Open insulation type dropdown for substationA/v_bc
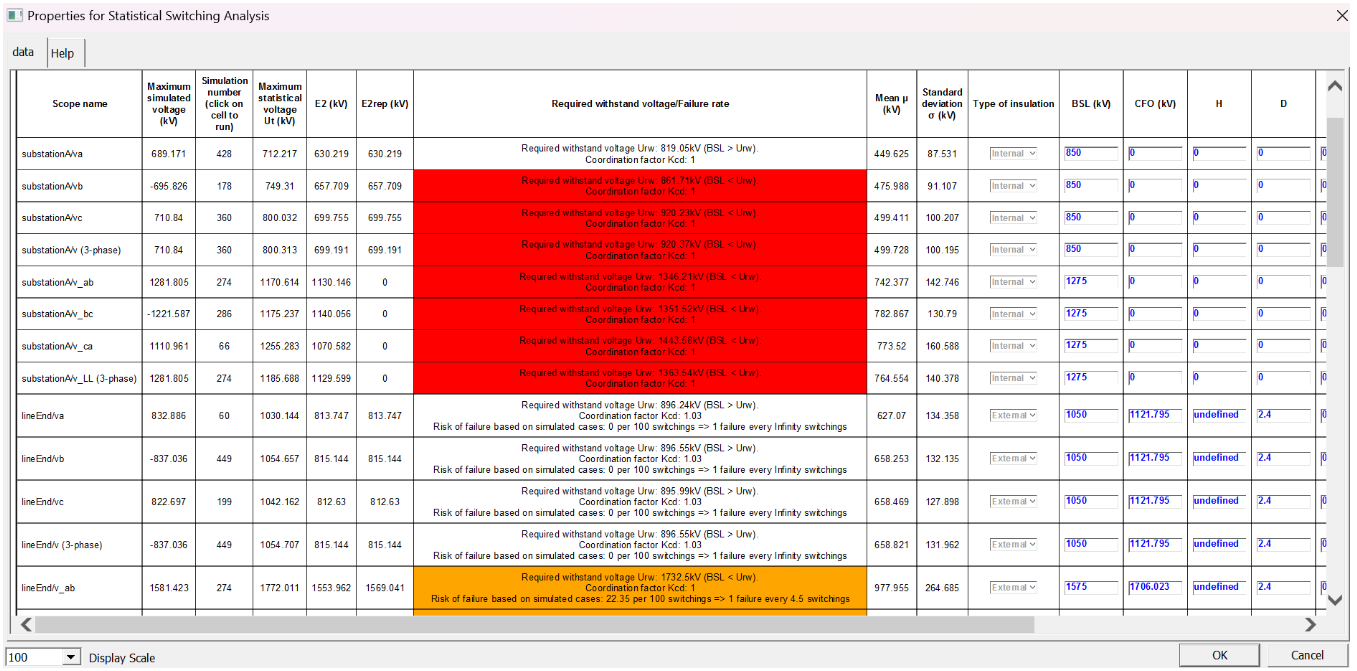1357x671 pixels. (1013, 313)
